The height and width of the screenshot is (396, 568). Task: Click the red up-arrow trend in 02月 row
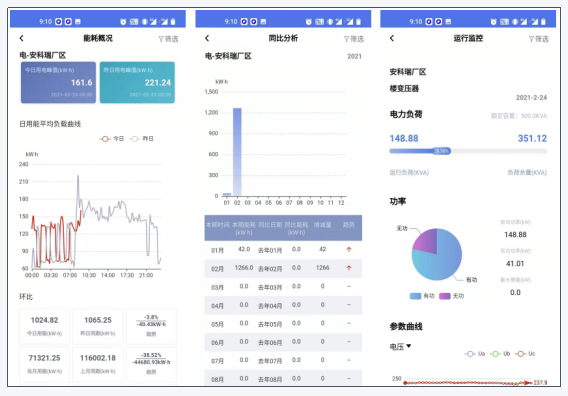click(x=349, y=268)
